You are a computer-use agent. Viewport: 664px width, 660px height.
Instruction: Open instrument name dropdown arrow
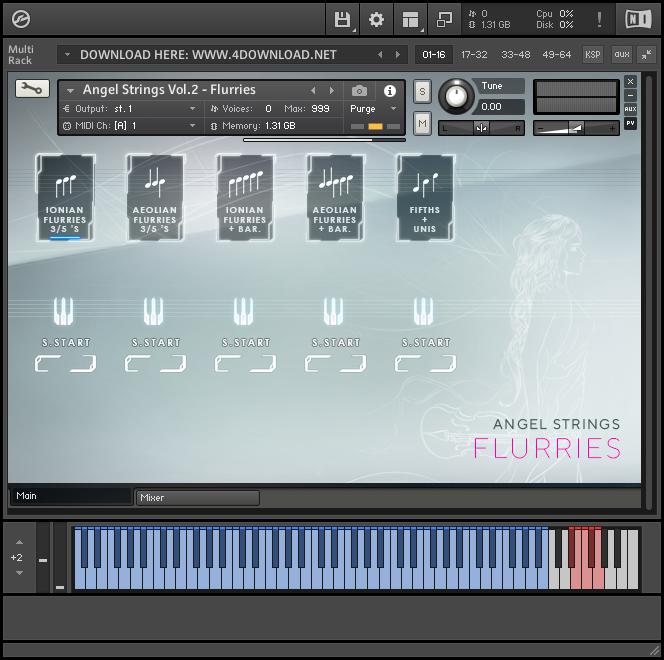(x=70, y=90)
